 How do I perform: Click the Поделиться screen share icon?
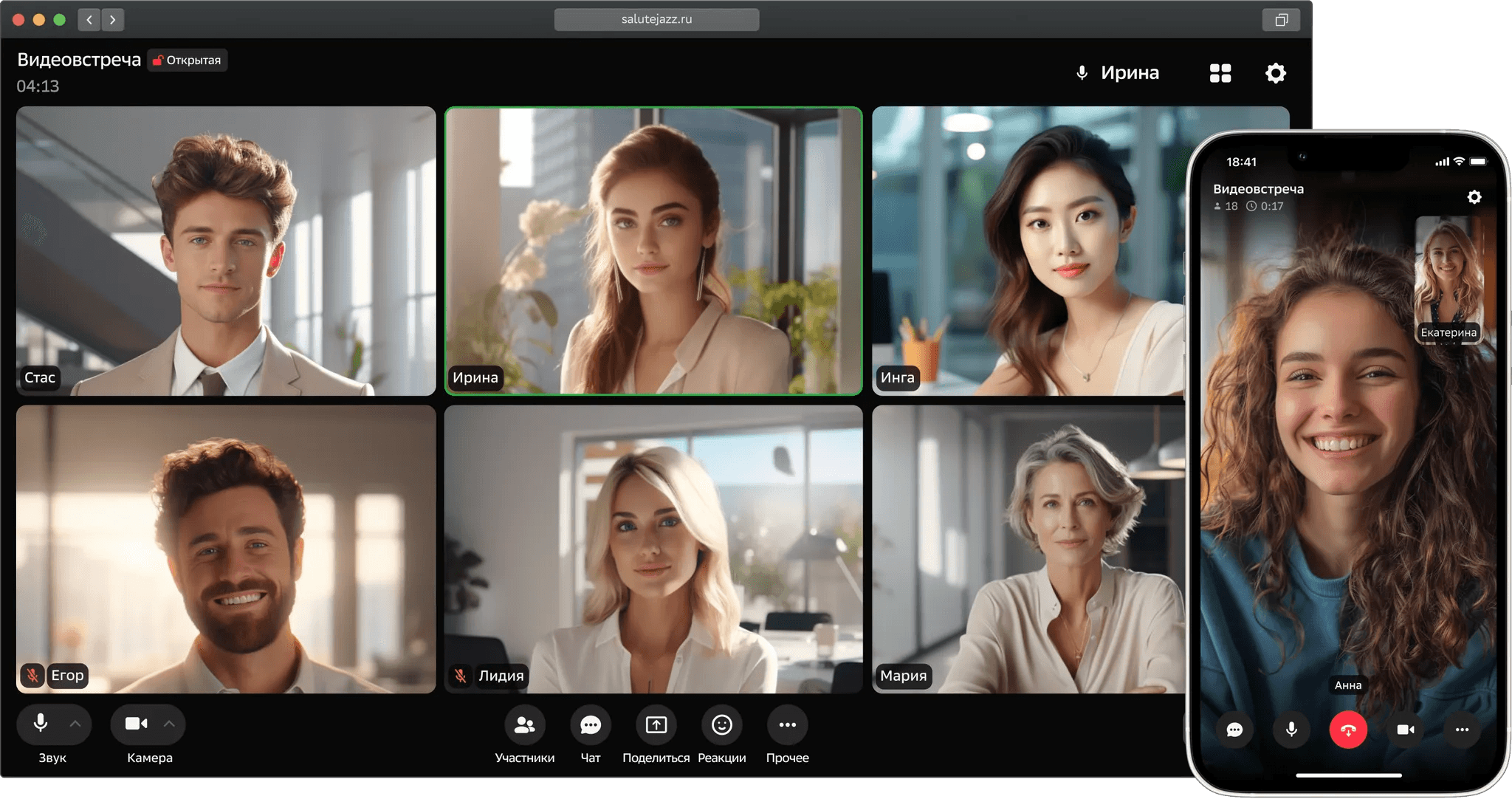click(656, 725)
